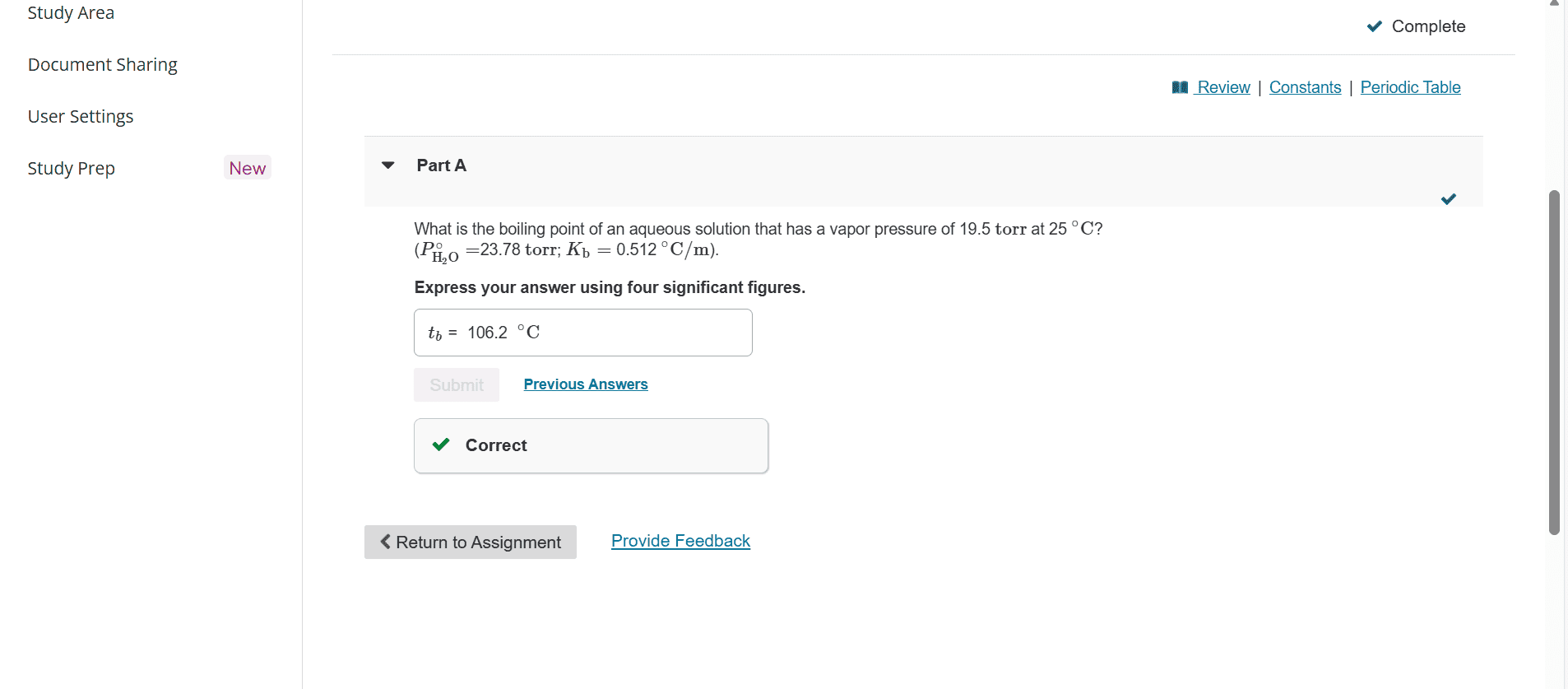Click the open book Review icon

coord(1180,86)
